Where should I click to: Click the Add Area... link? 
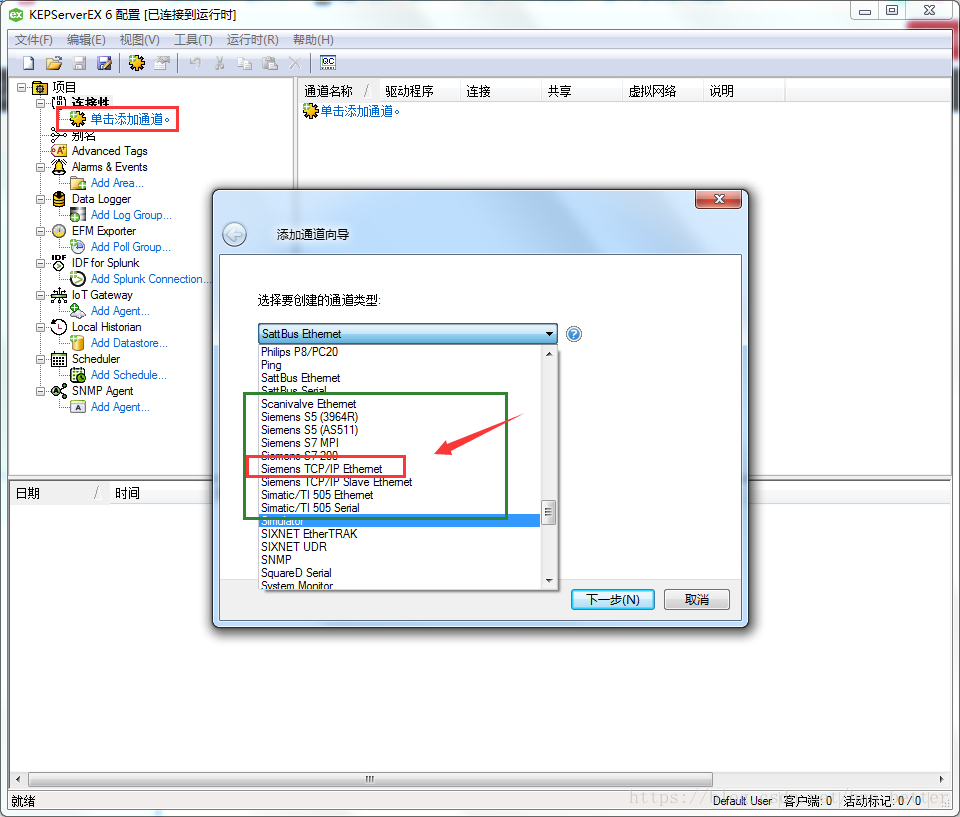point(117,183)
